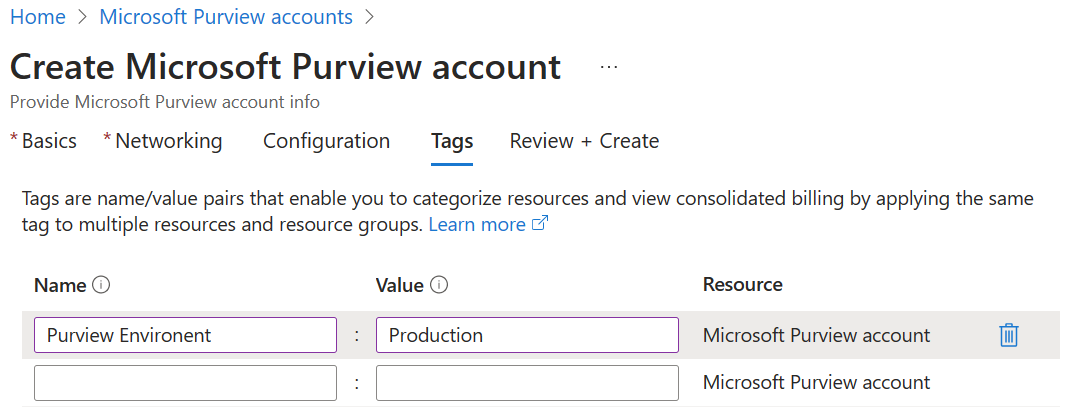The height and width of the screenshot is (418, 1067).
Task: Click the Create Microsoft Purview account title
Action: [285, 67]
